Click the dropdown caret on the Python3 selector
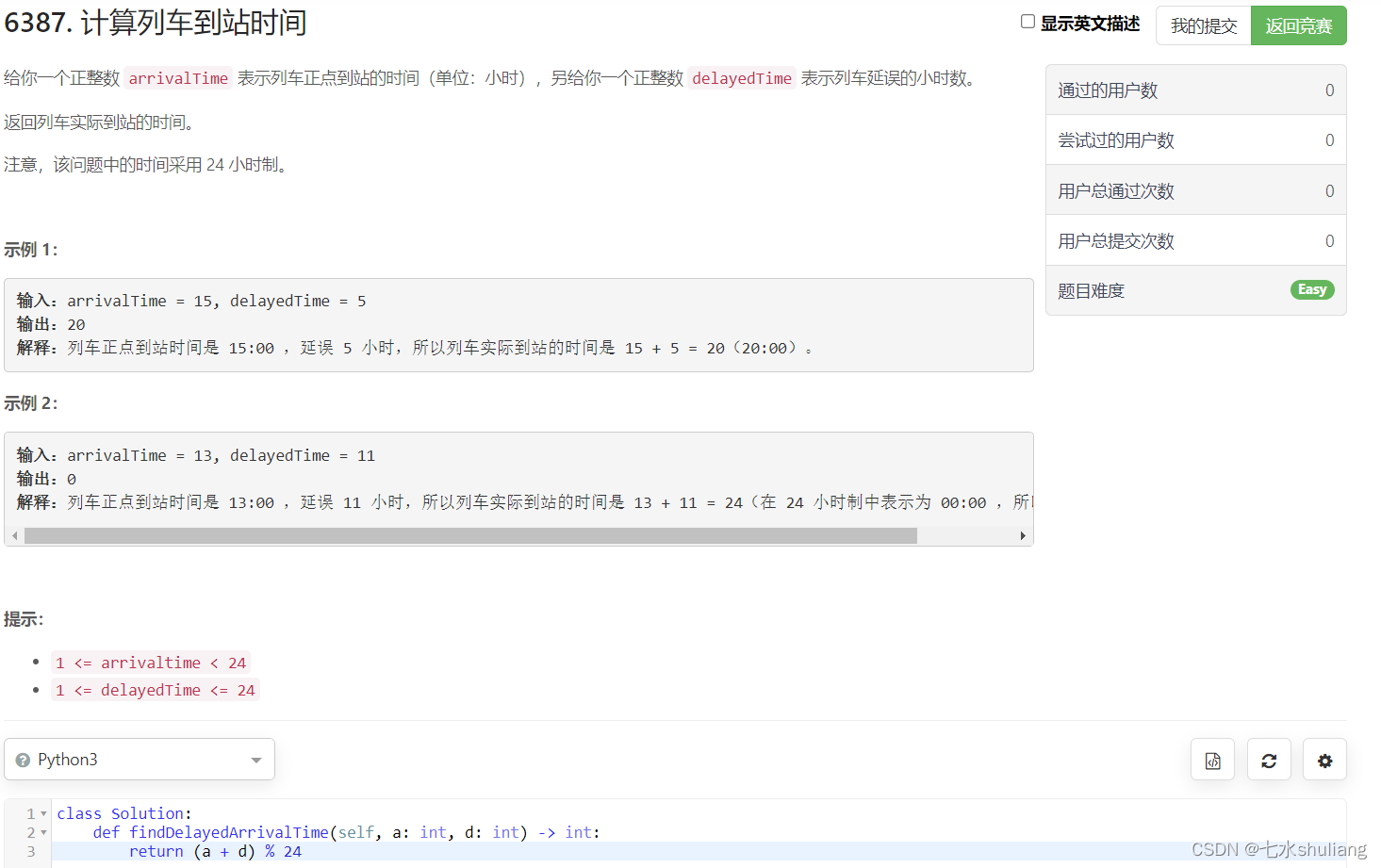 pyautogui.click(x=255, y=759)
